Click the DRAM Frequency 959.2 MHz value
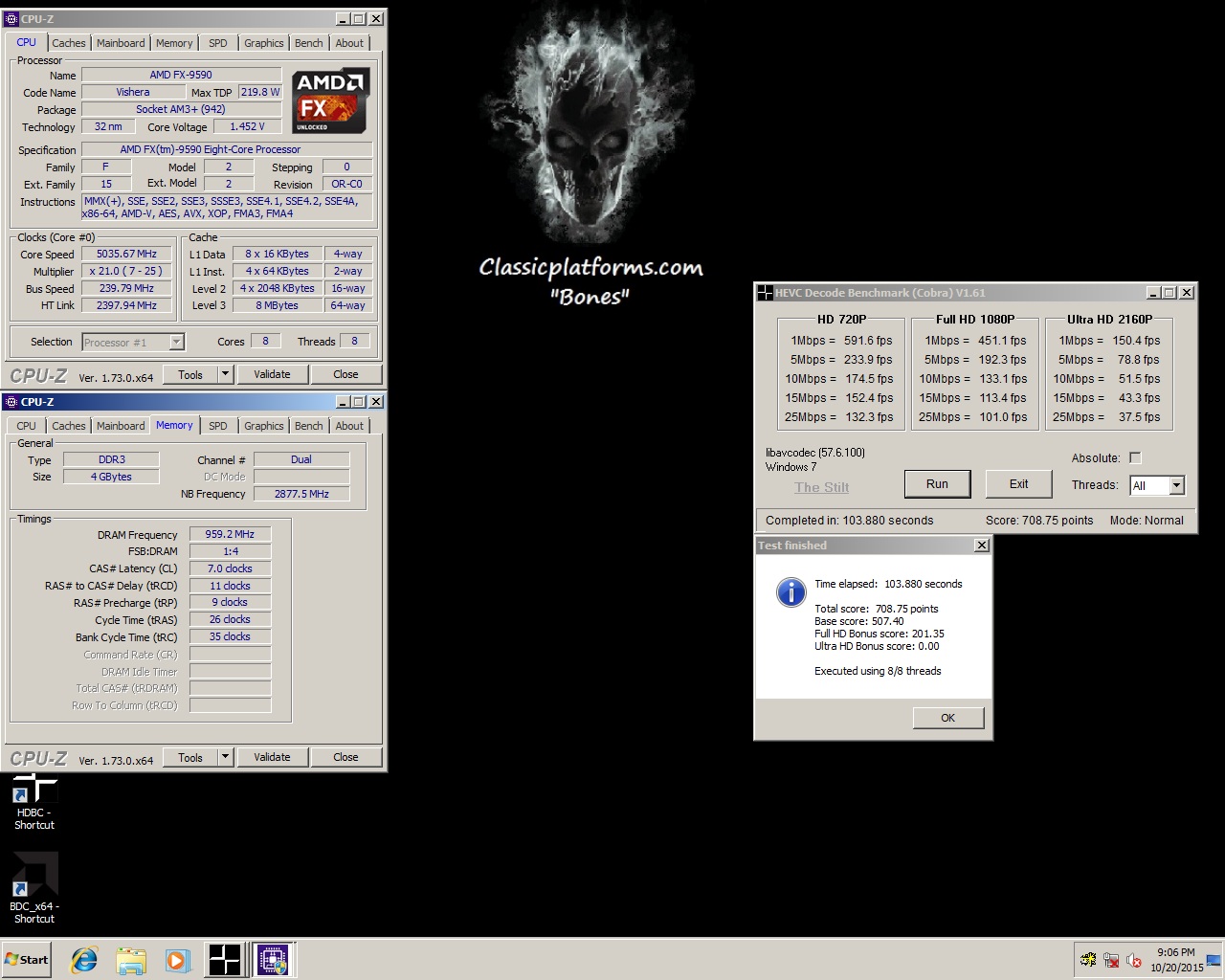Viewport: 1225px width, 980px height. (x=230, y=534)
